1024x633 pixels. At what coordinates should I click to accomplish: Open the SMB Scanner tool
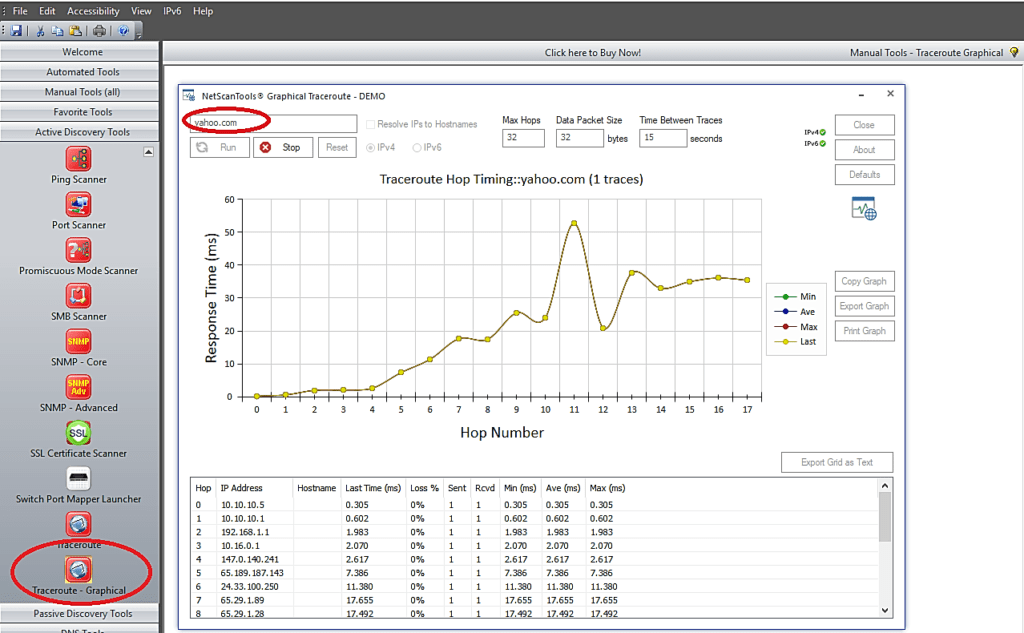(78, 300)
